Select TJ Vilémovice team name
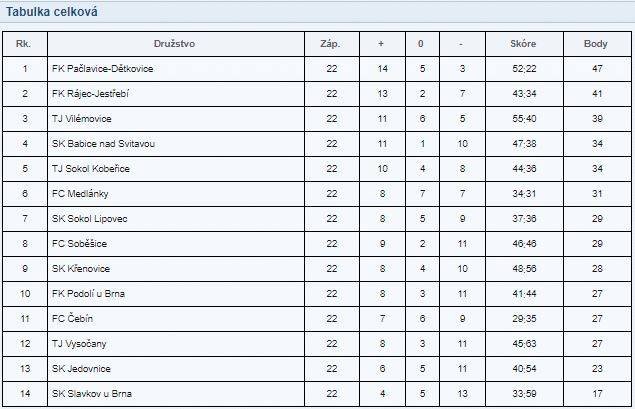Screen dimensions: 635x409 coord(81,119)
